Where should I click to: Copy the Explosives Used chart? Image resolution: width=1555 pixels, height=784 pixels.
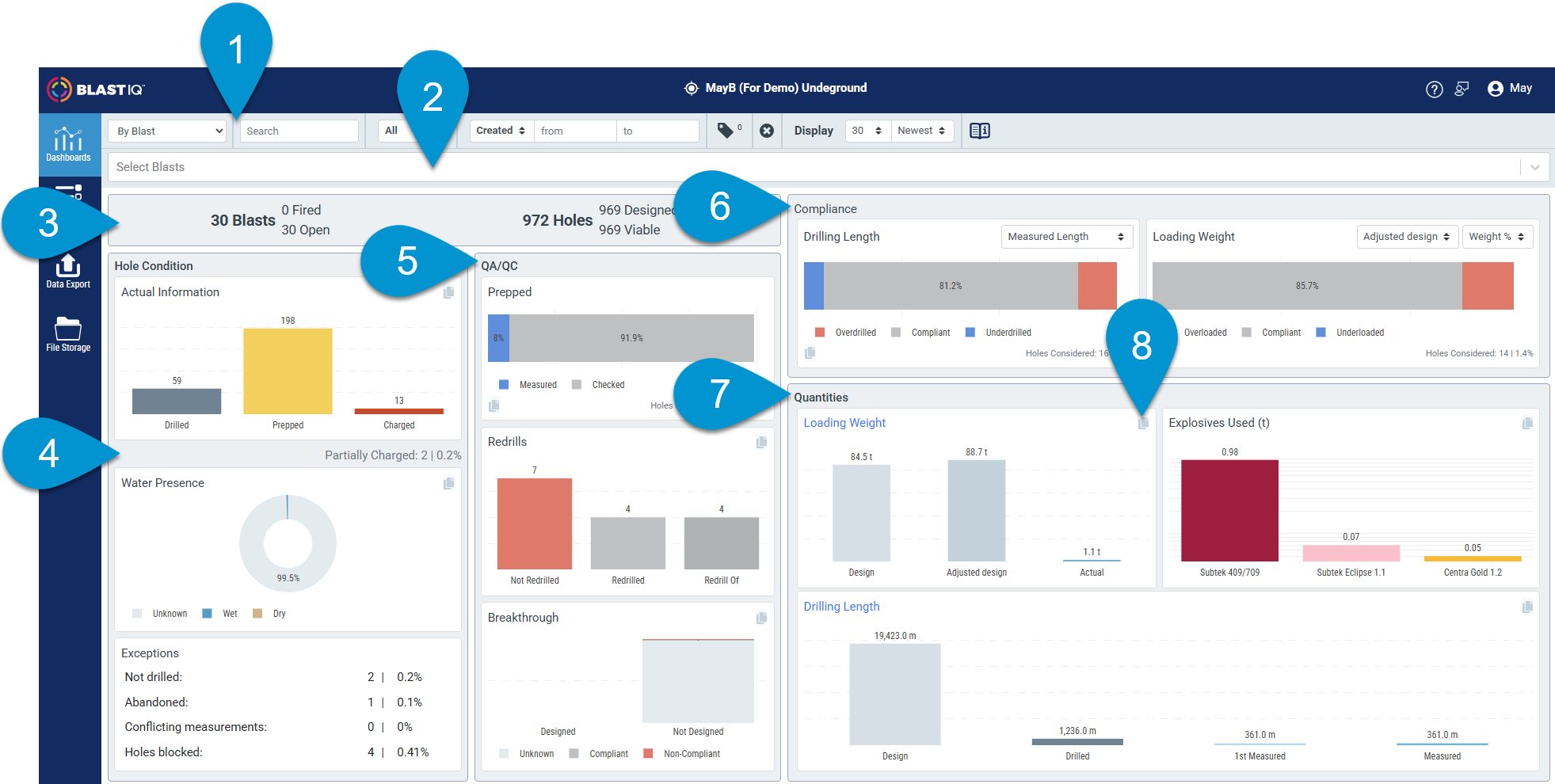click(x=1527, y=423)
